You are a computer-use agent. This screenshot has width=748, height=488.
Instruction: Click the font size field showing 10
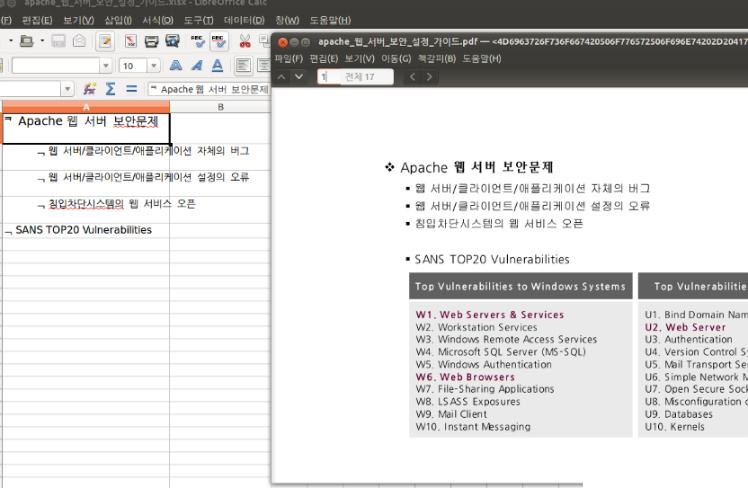133,66
